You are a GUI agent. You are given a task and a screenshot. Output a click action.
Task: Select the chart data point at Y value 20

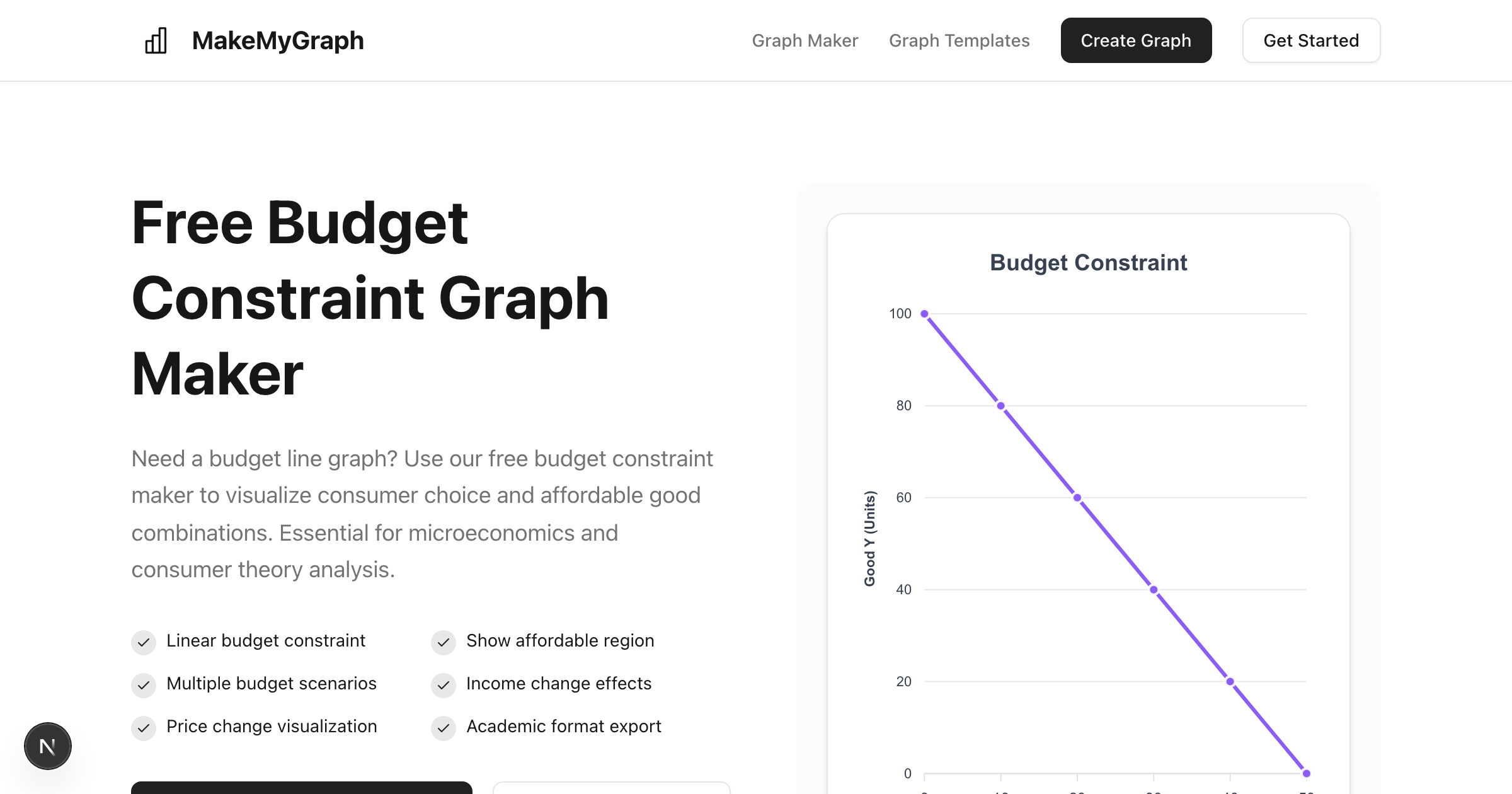point(1230,681)
